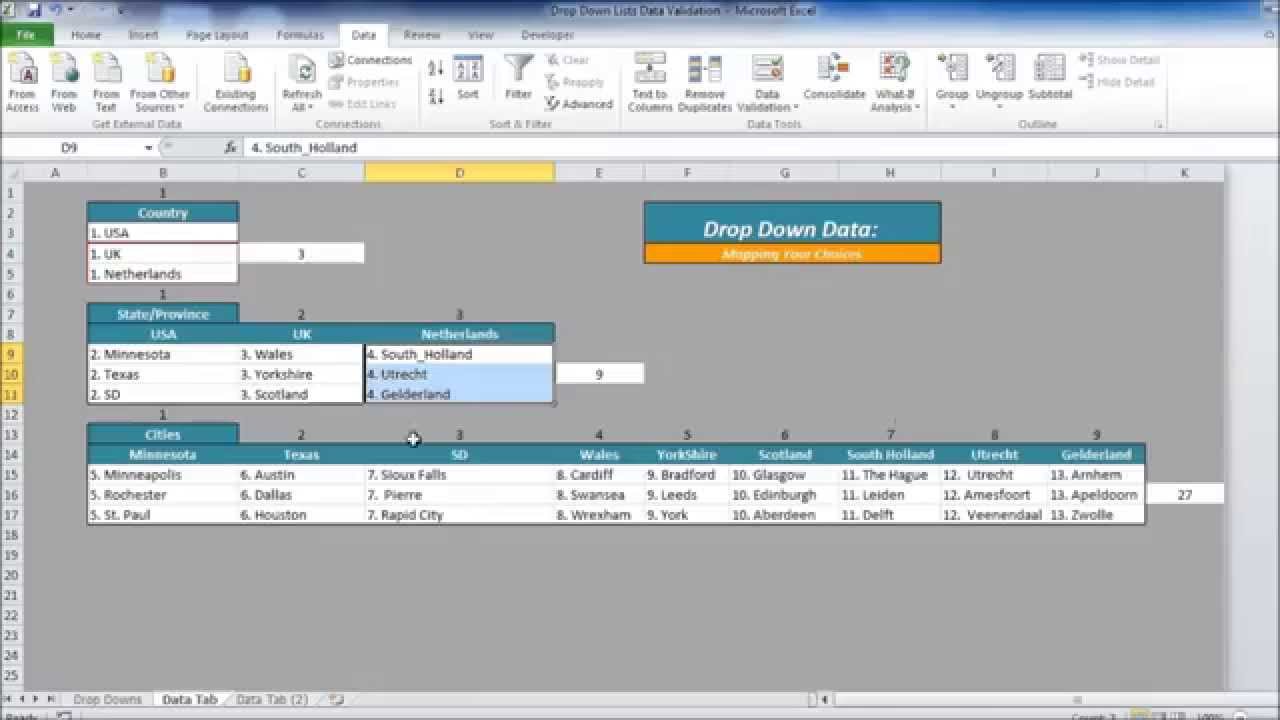Viewport: 1280px width, 720px height.
Task: Switch to the Developer tab
Action: coord(548,35)
